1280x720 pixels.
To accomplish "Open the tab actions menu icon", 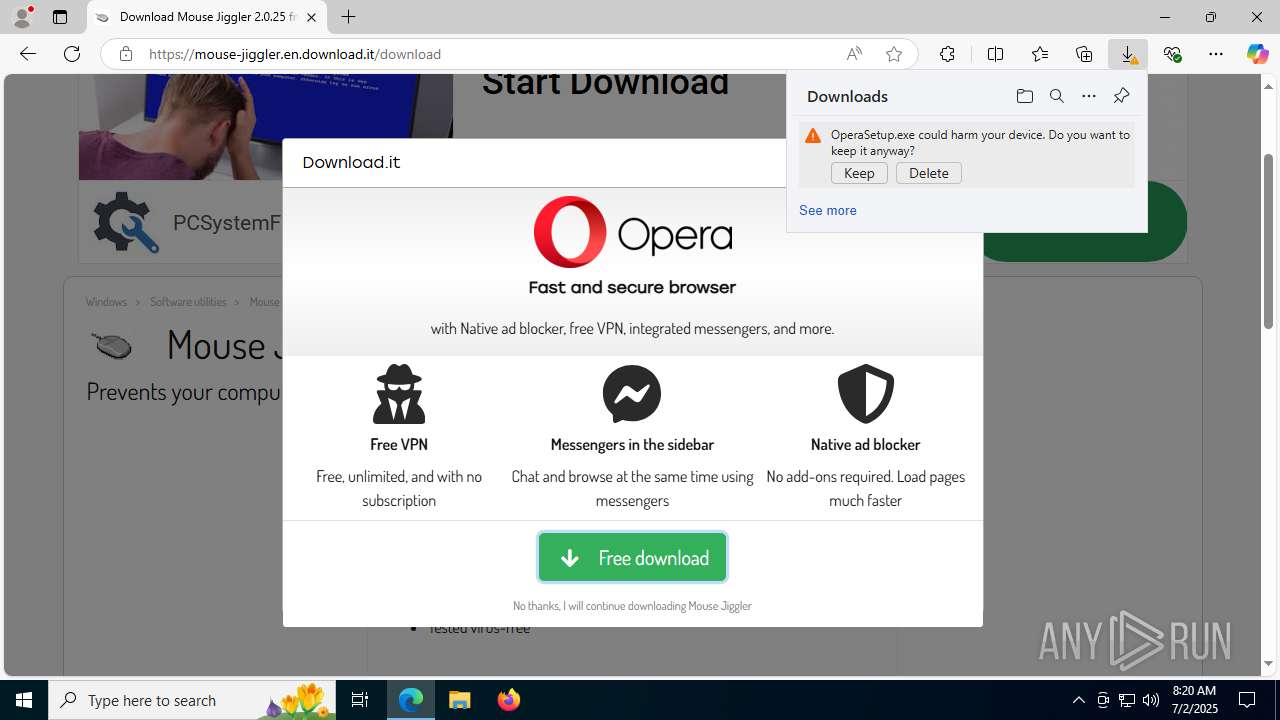I will click(60, 17).
